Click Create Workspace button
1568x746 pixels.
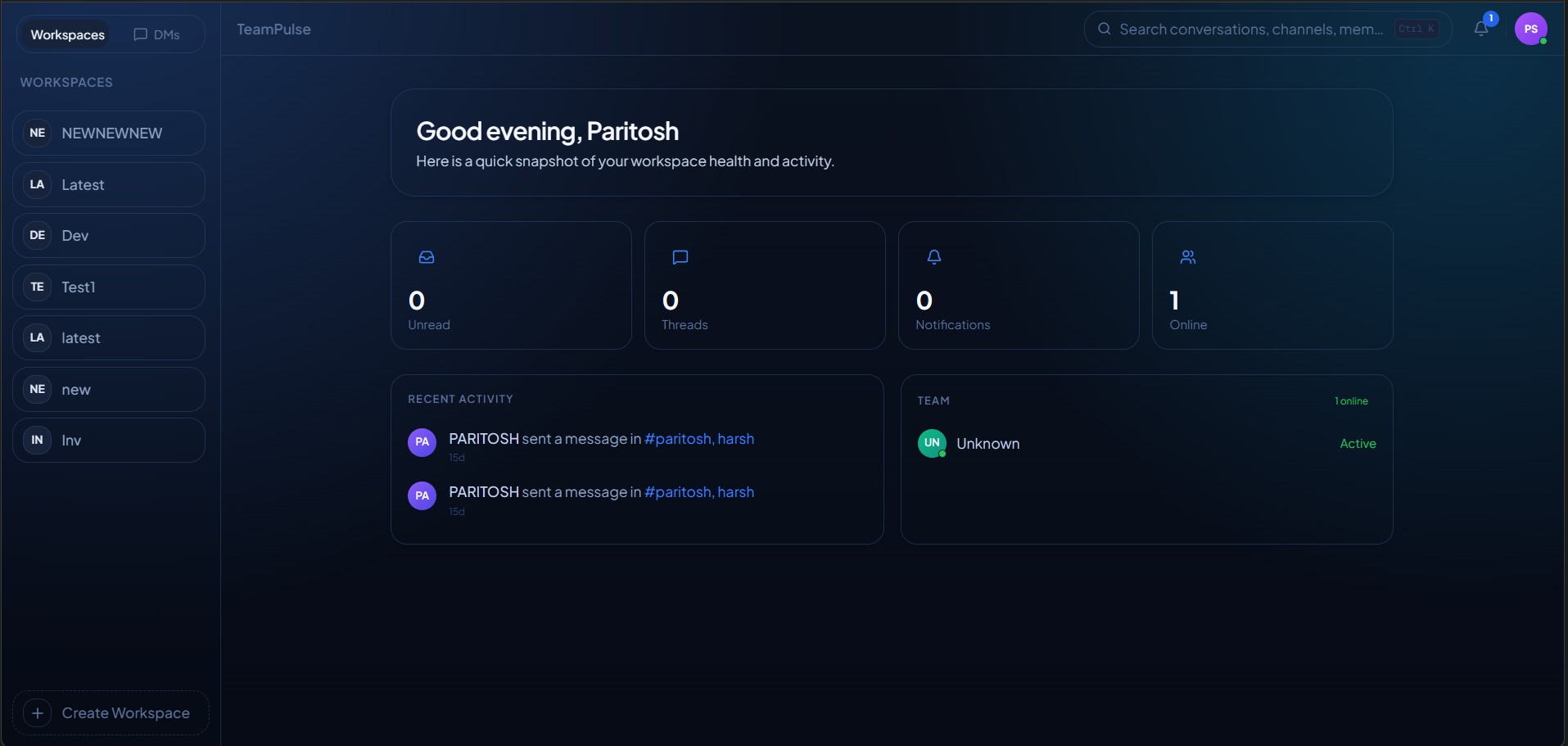(x=110, y=712)
